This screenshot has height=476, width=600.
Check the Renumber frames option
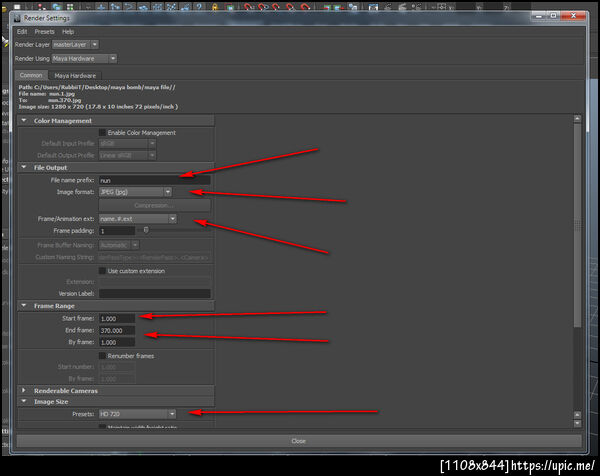(x=102, y=355)
